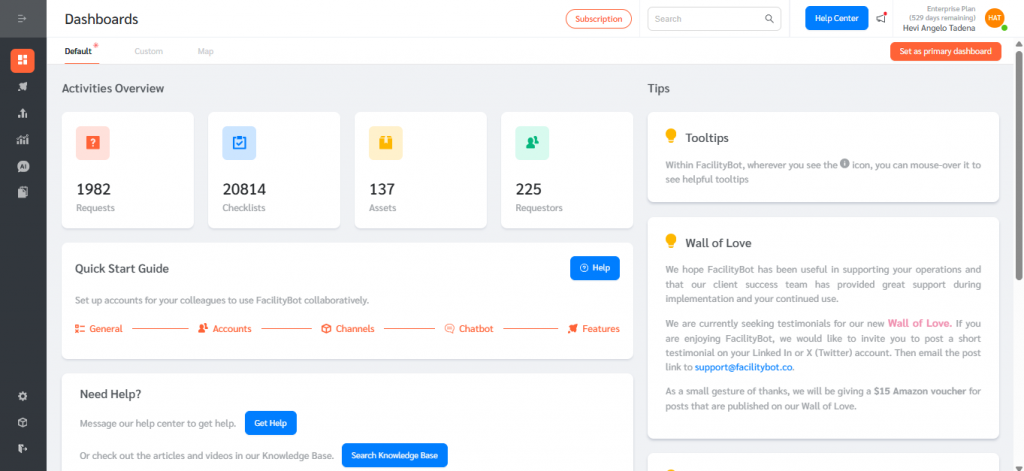Click the settings gear icon in sidebar

[22, 396]
